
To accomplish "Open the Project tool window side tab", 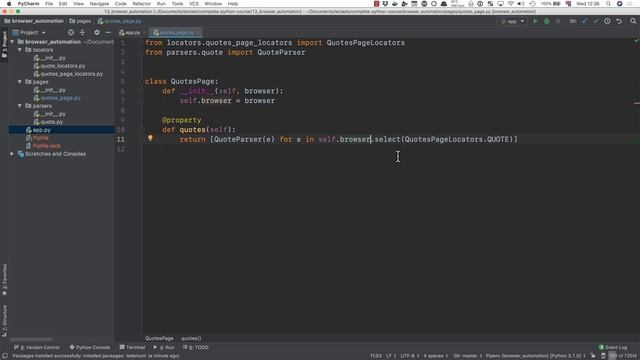I will tap(4, 44).
